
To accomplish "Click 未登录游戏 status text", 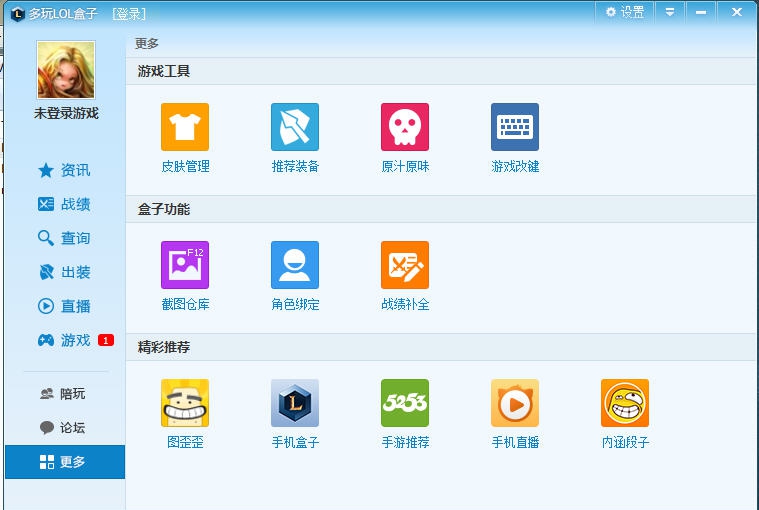I will [x=66, y=113].
